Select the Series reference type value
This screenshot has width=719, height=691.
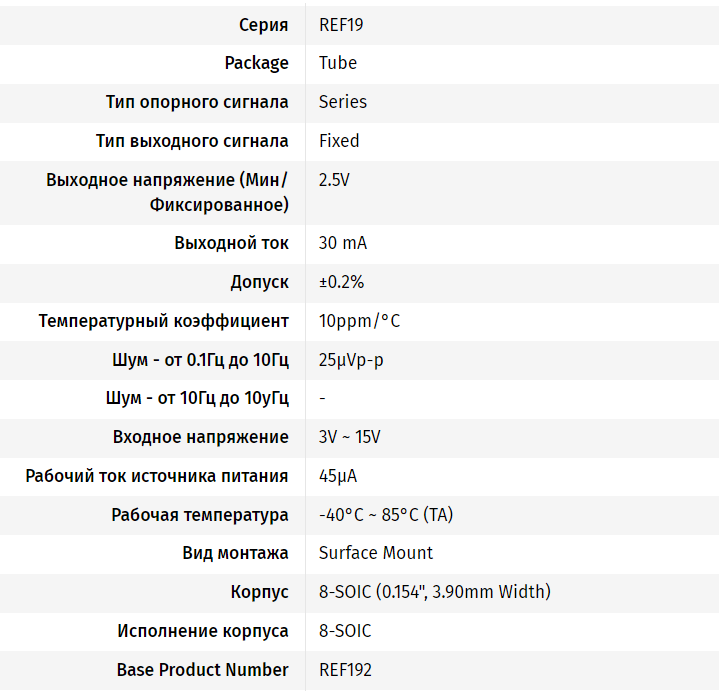click(x=343, y=102)
